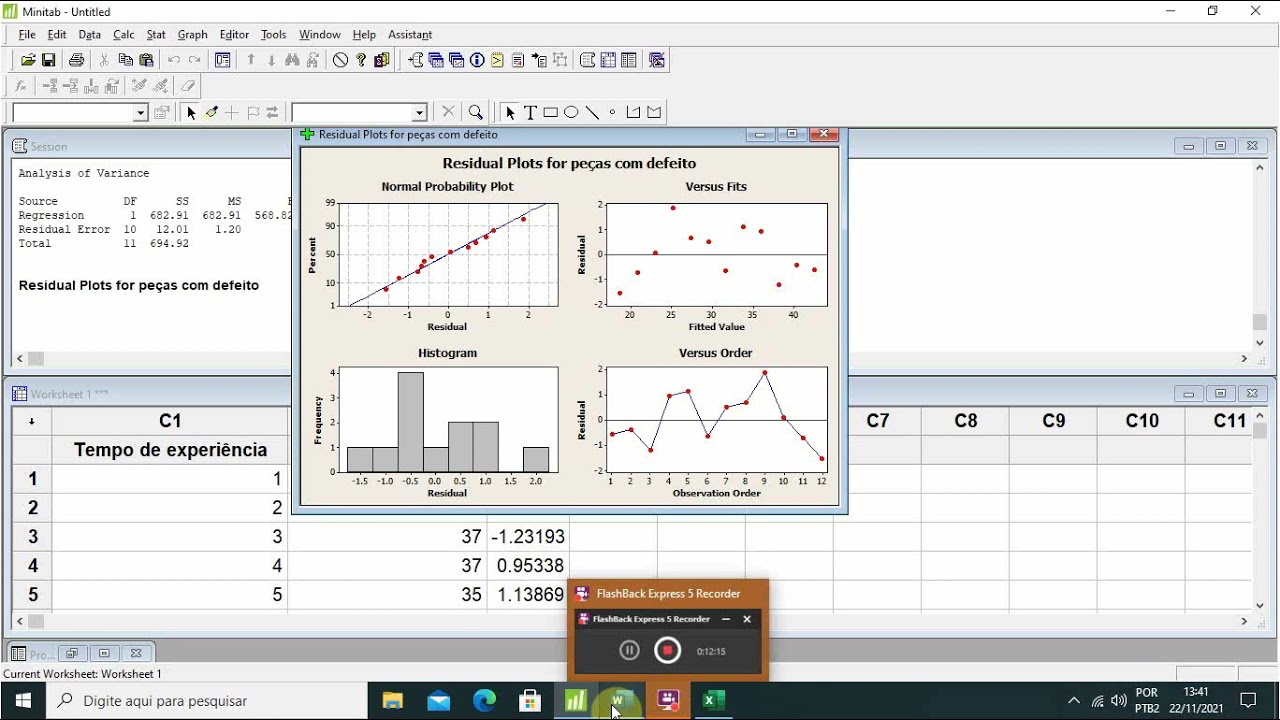The image size is (1280, 720).
Task: Open Help with the question mark icon
Action: point(361,60)
